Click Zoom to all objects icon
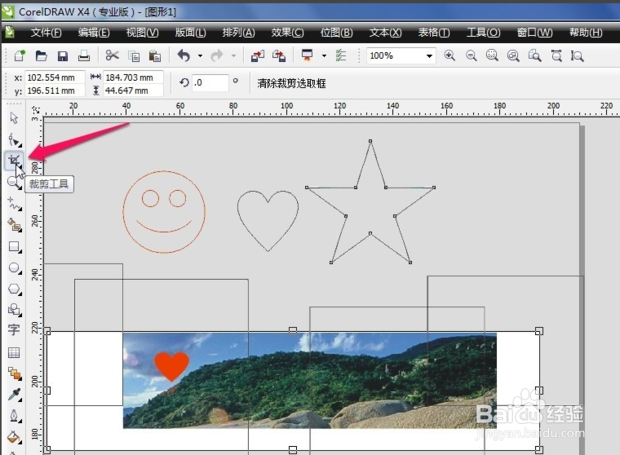Viewport: 620px width, 455px height. pyautogui.click(x=513, y=56)
